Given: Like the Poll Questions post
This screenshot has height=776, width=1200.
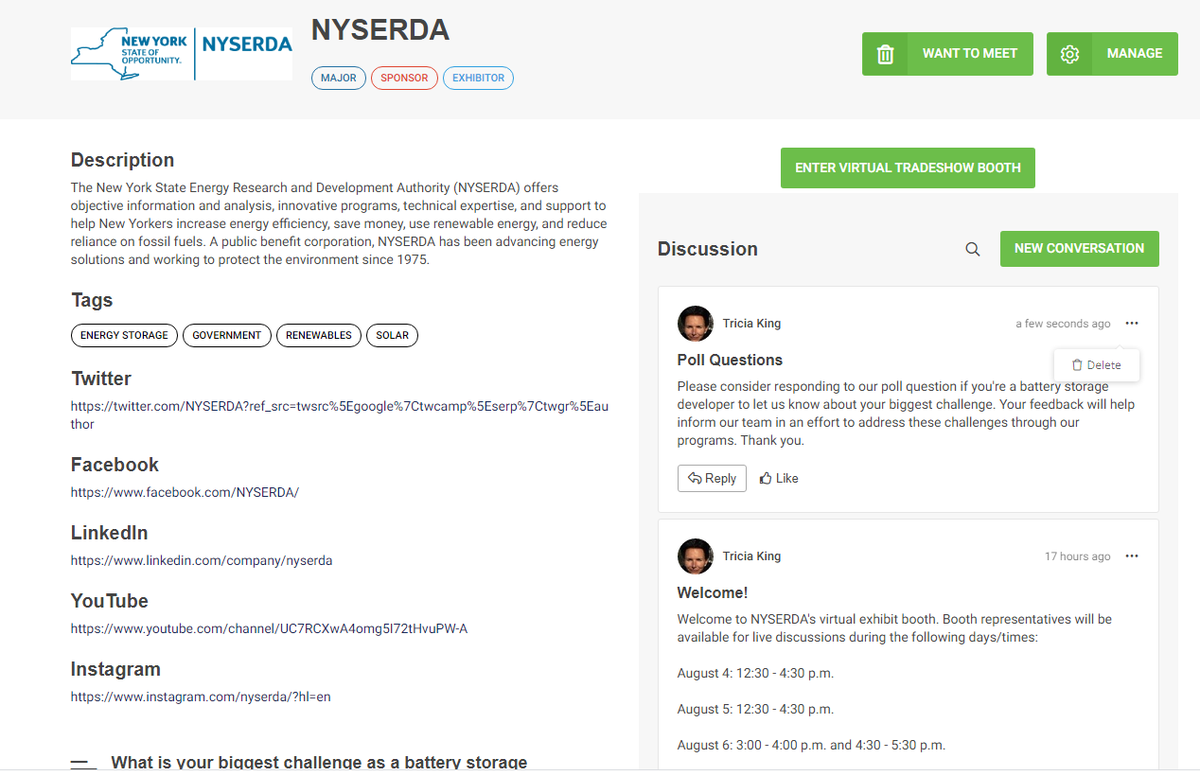Looking at the screenshot, I should tap(779, 478).
